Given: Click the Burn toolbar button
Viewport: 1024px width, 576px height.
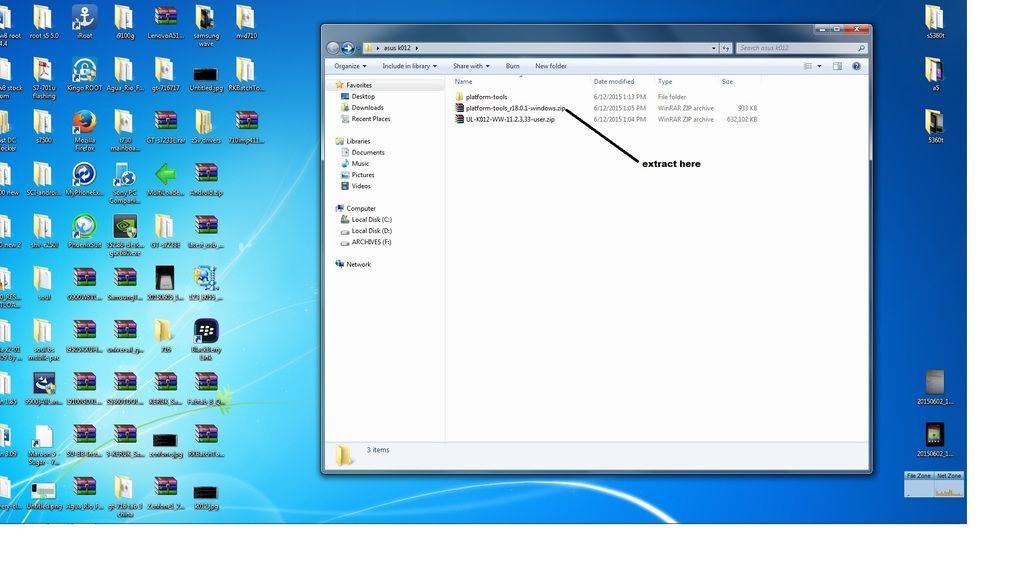Looking at the screenshot, I should [512, 66].
